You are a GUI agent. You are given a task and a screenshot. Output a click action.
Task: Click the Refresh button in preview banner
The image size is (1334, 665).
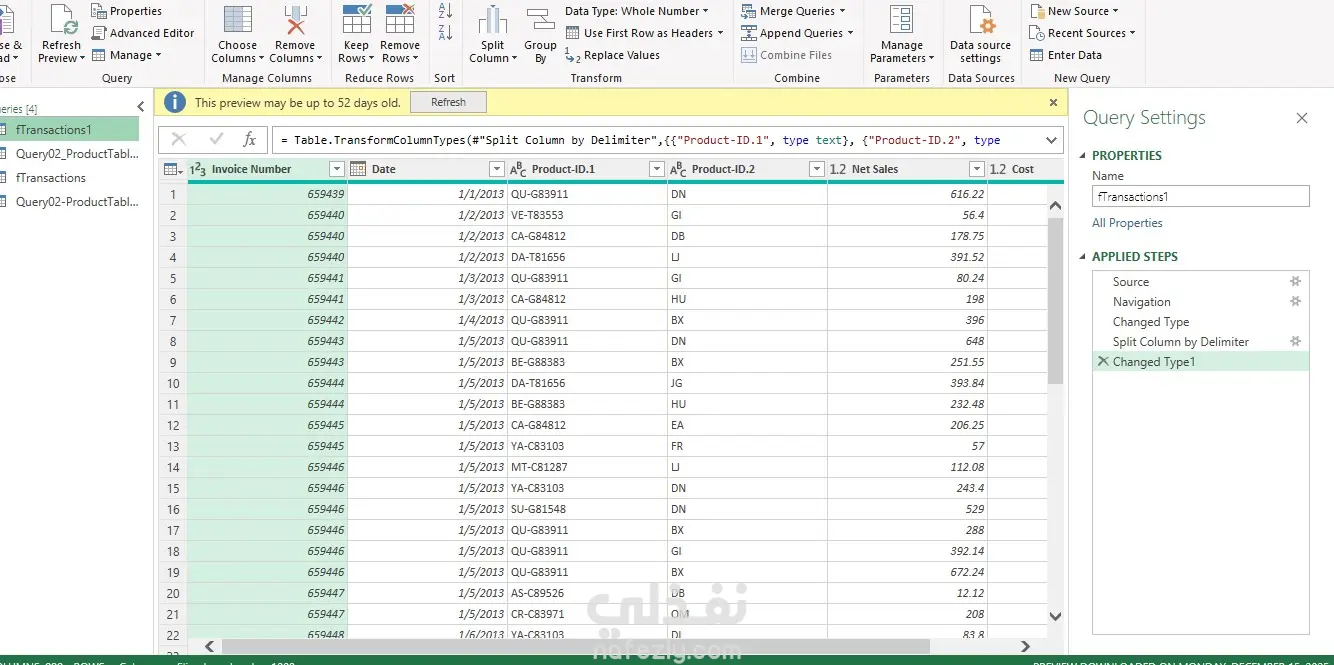tap(448, 102)
